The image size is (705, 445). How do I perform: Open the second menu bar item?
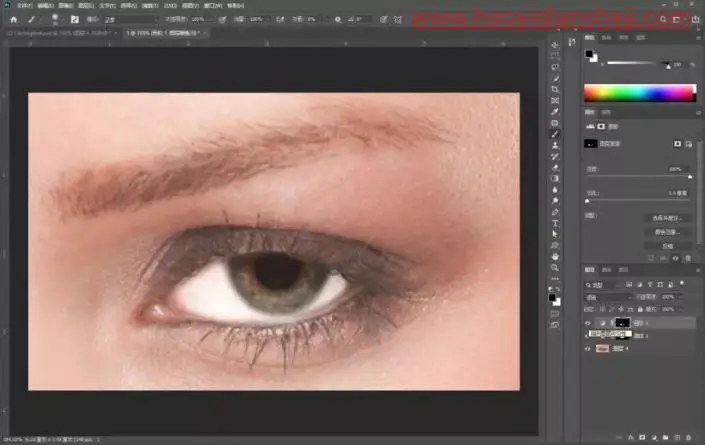[45, 6]
